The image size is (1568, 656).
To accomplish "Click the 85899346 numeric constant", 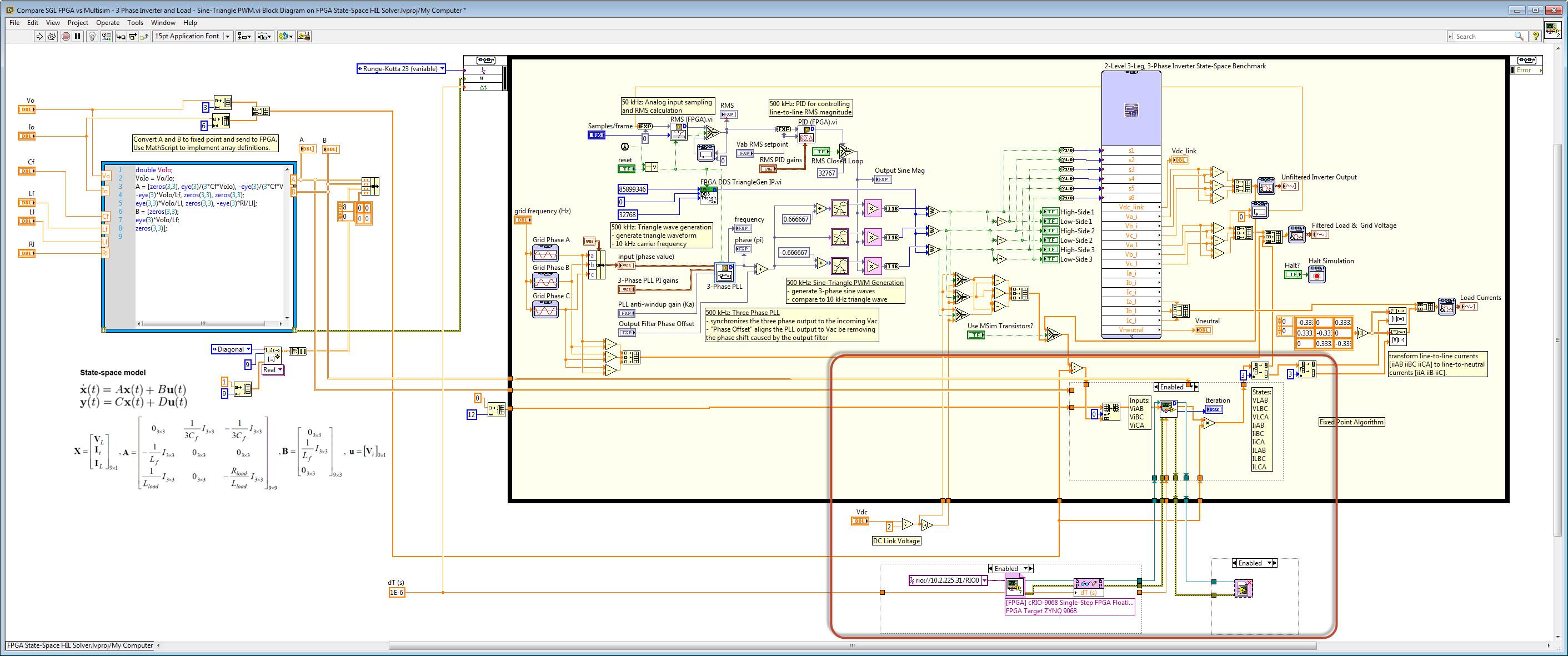I will coord(633,189).
